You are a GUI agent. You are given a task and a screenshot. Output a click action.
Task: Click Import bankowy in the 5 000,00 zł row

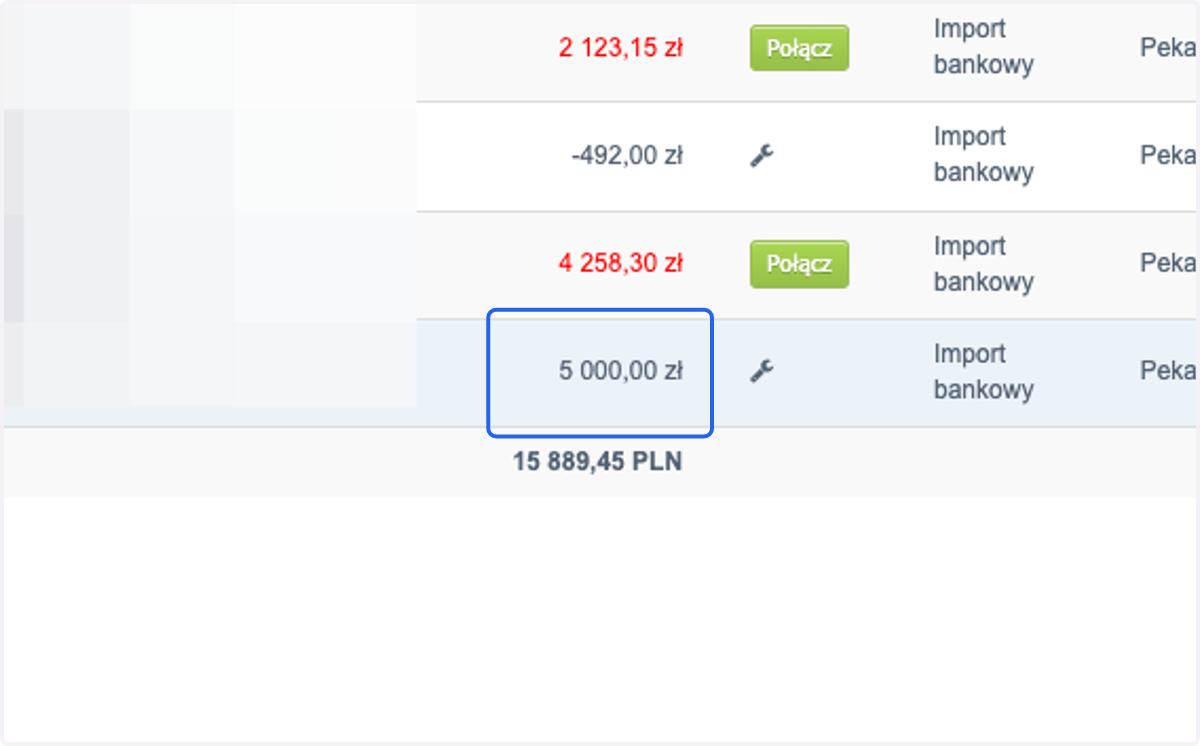(984, 372)
